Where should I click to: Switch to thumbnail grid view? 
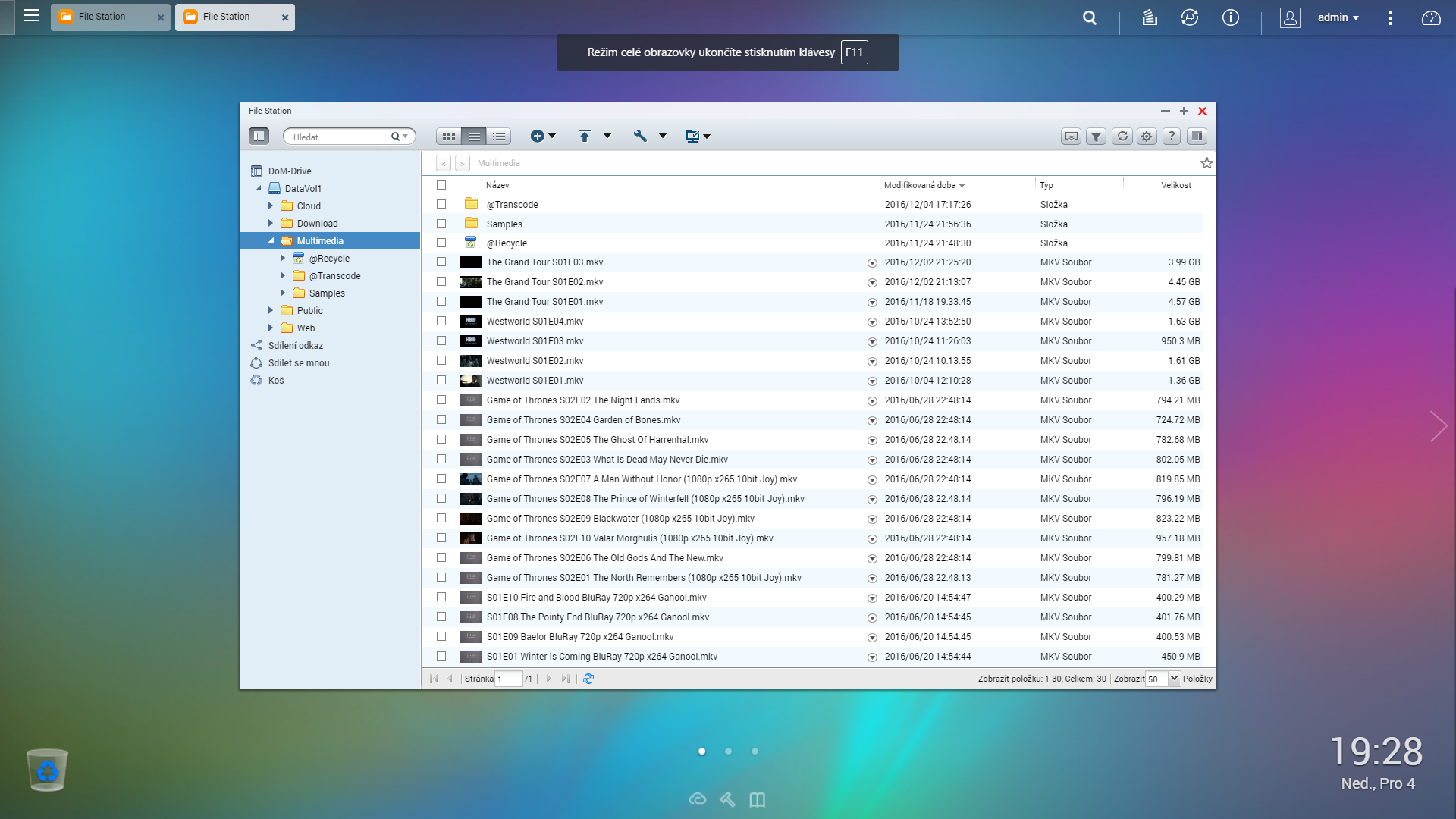(449, 136)
